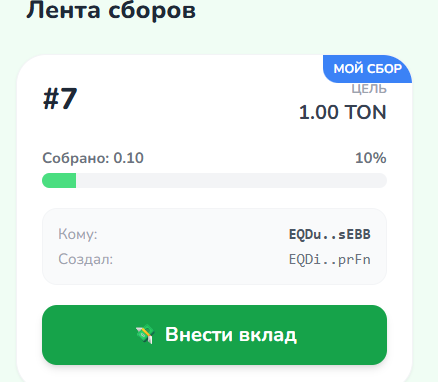Click the fundraiser number #7 title
Screen dimensions: 438x382
(x=60, y=99)
